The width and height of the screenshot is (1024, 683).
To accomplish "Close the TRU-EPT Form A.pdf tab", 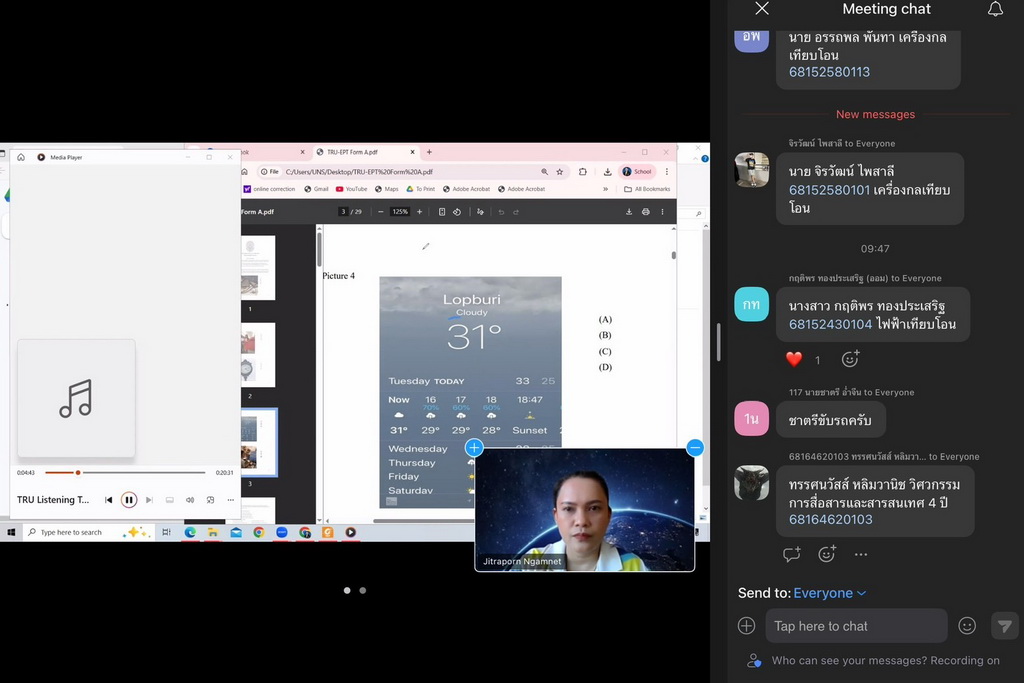I will (x=412, y=152).
